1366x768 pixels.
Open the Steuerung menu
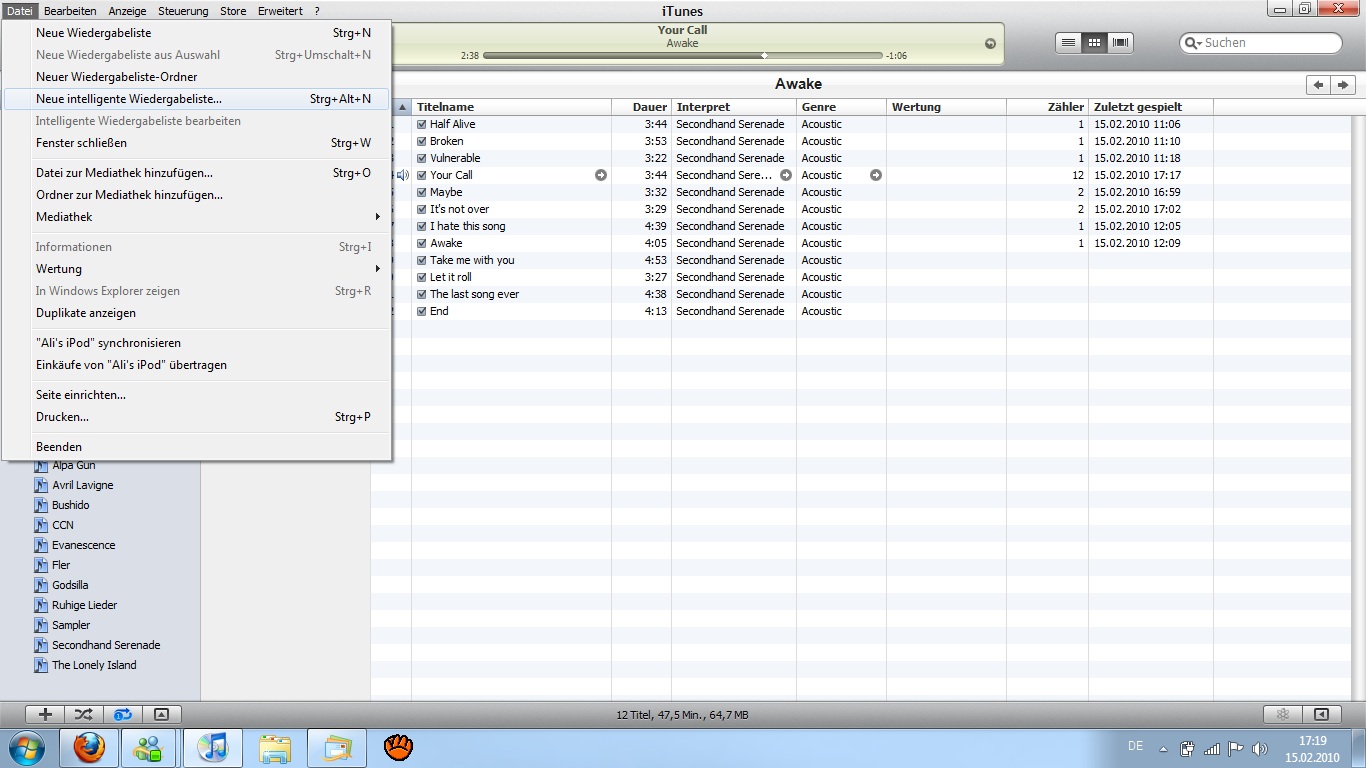pos(183,11)
